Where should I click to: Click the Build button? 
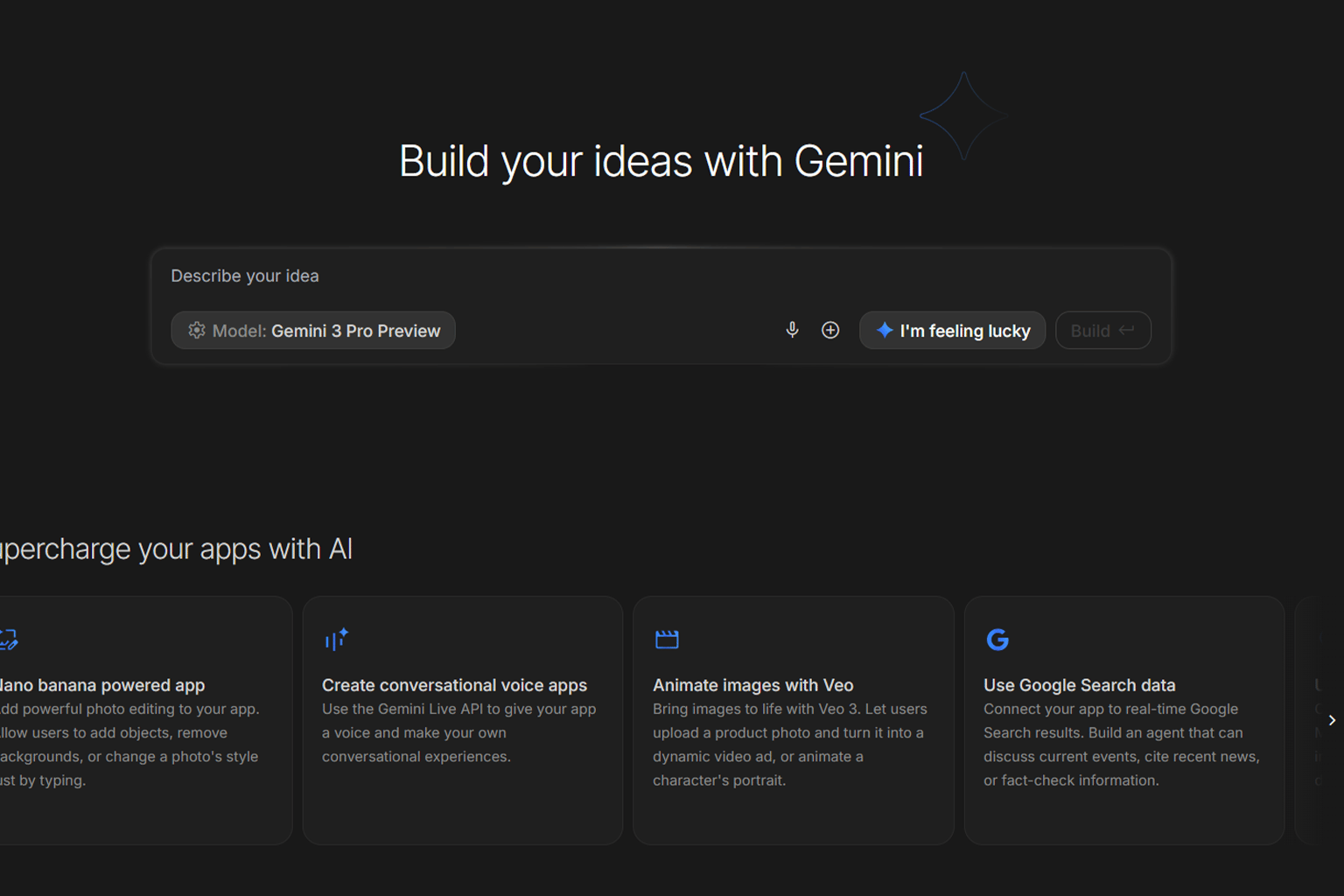pyautogui.click(x=1102, y=331)
